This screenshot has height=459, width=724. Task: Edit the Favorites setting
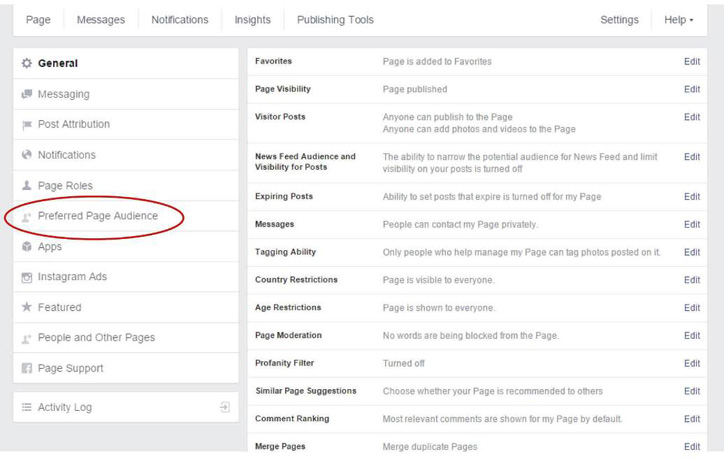click(692, 61)
